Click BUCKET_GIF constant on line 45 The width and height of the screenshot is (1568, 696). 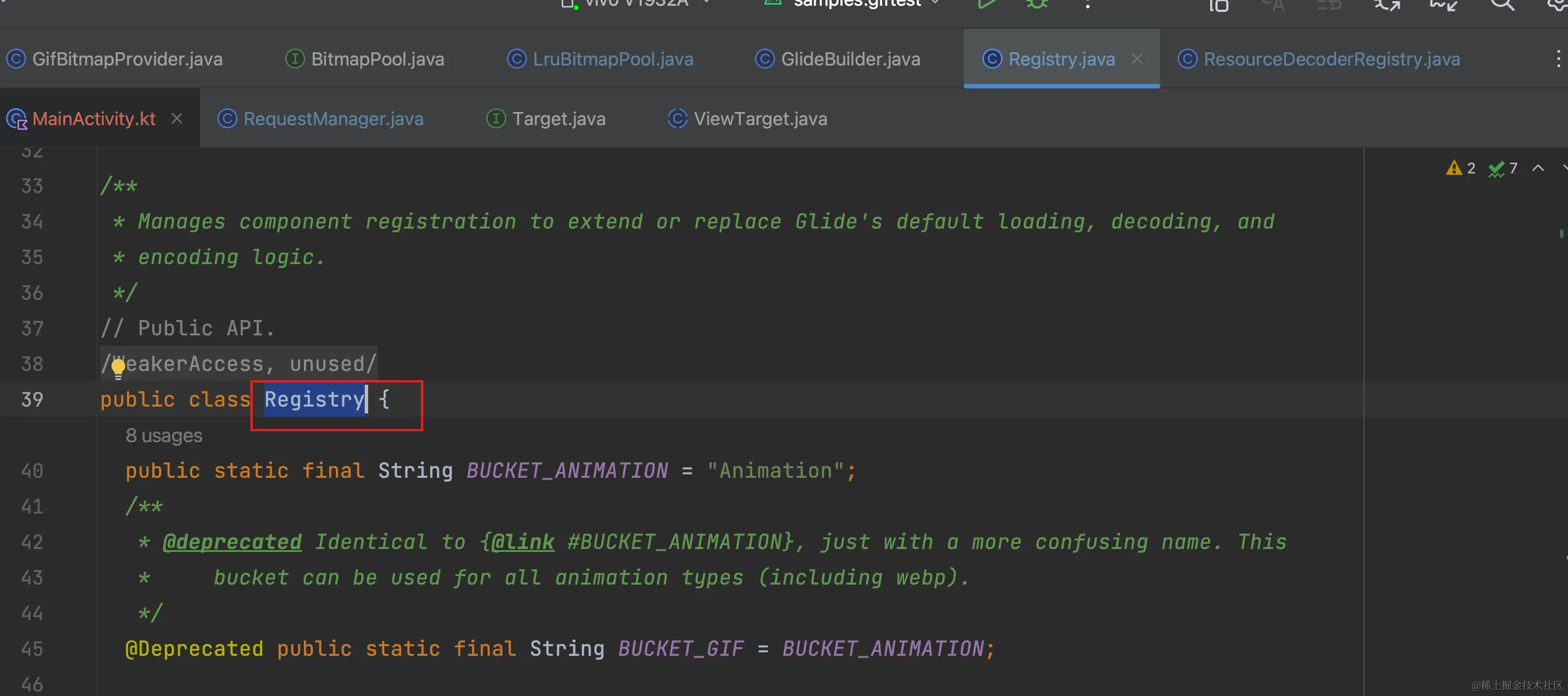tap(681, 648)
